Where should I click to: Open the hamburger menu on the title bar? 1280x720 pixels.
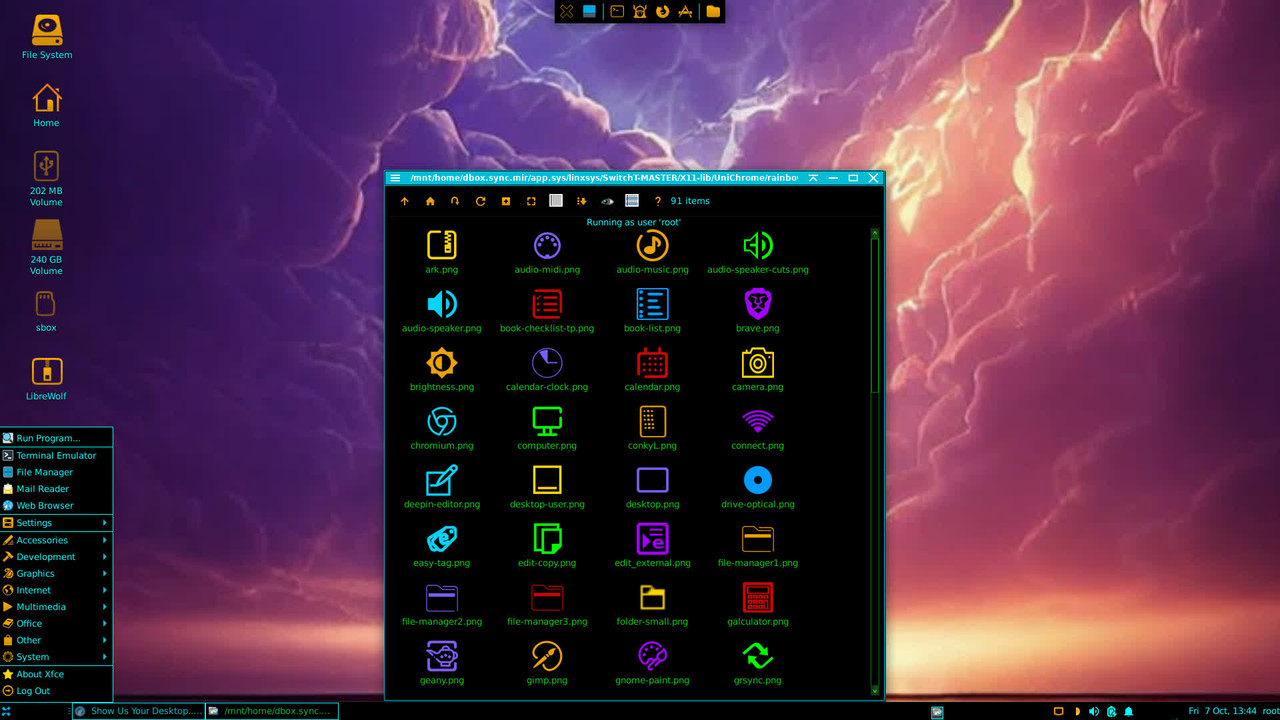pos(395,177)
